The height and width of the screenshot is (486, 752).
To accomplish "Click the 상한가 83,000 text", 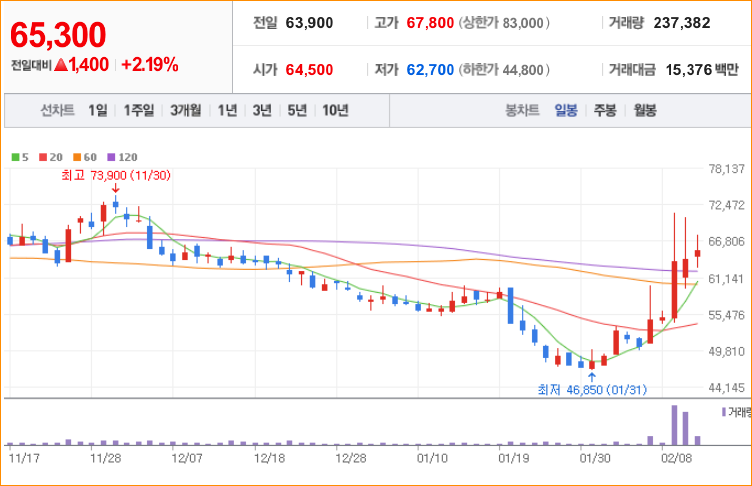I will 504,23.
